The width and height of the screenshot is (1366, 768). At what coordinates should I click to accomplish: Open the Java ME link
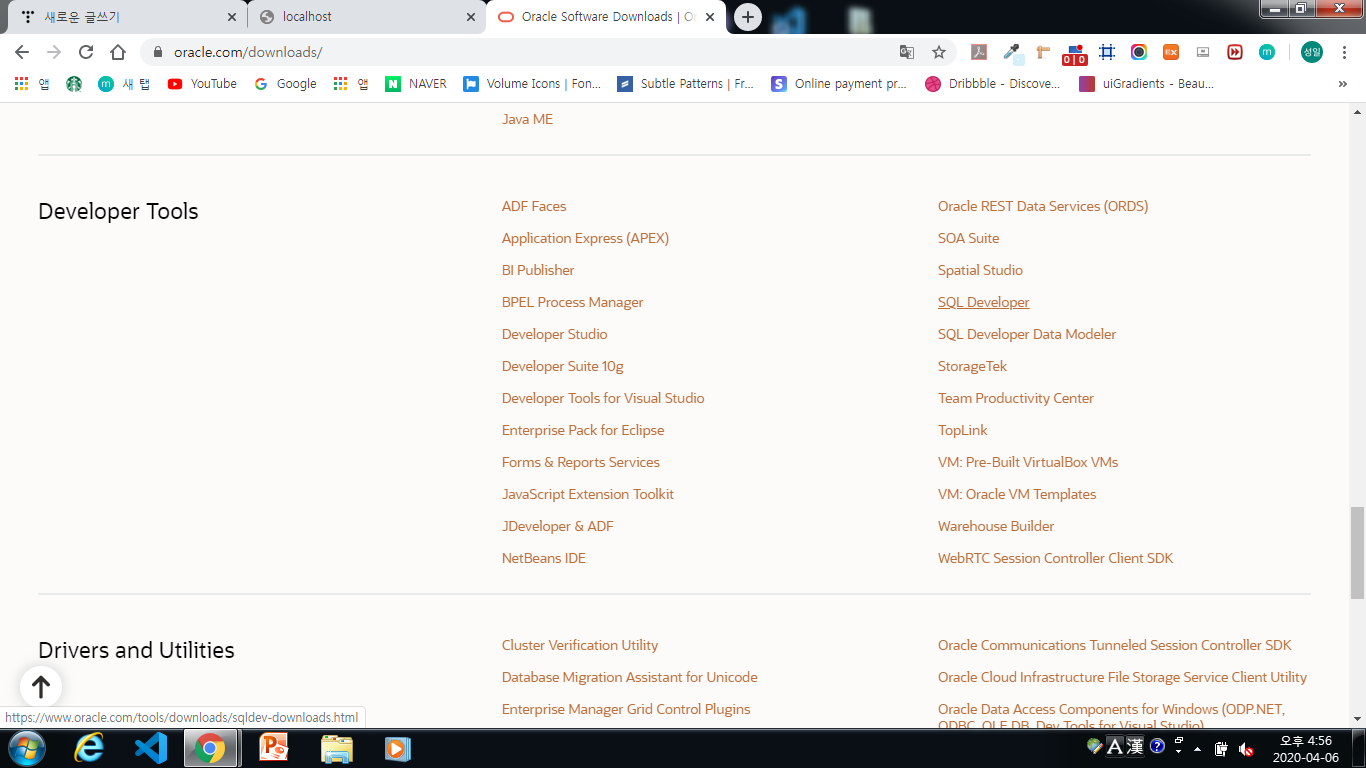[527, 119]
